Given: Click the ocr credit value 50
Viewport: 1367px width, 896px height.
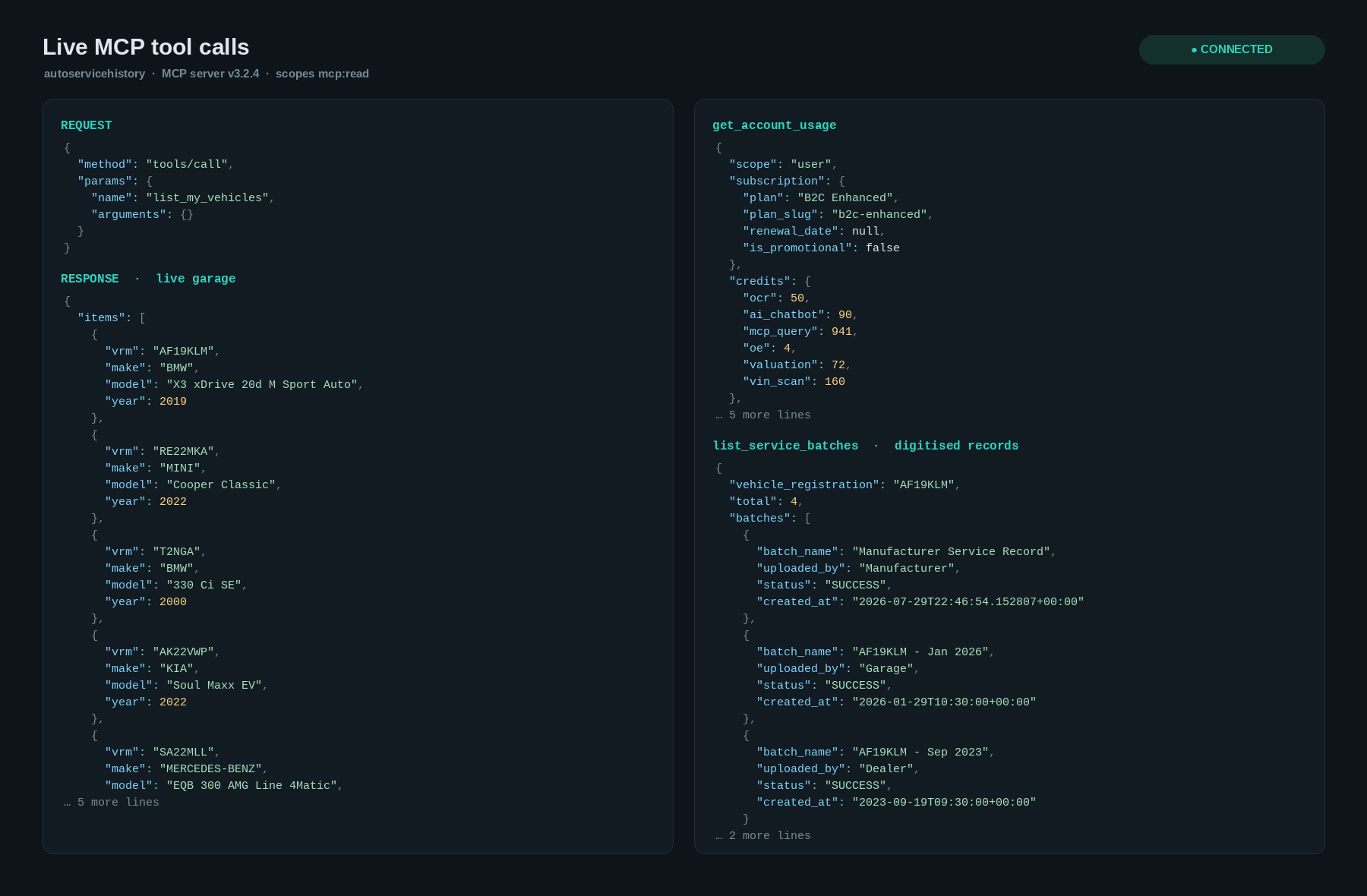Looking at the screenshot, I should (x=797, y=298).
